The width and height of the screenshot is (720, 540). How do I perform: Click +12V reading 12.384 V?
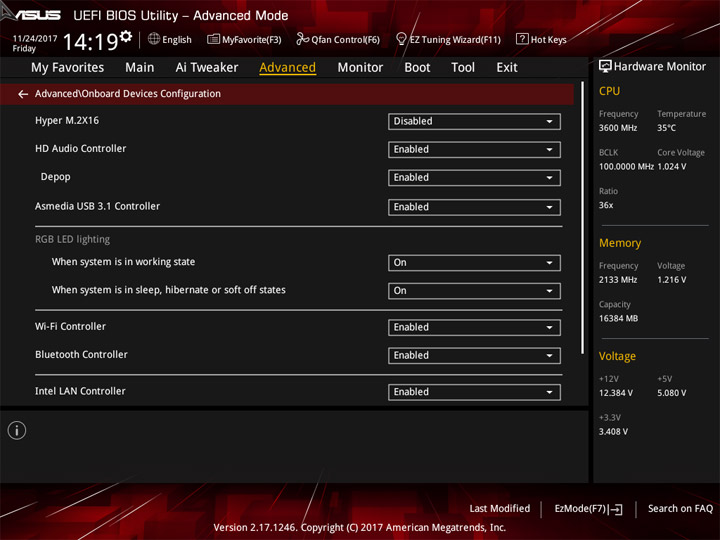pos(615,393)
